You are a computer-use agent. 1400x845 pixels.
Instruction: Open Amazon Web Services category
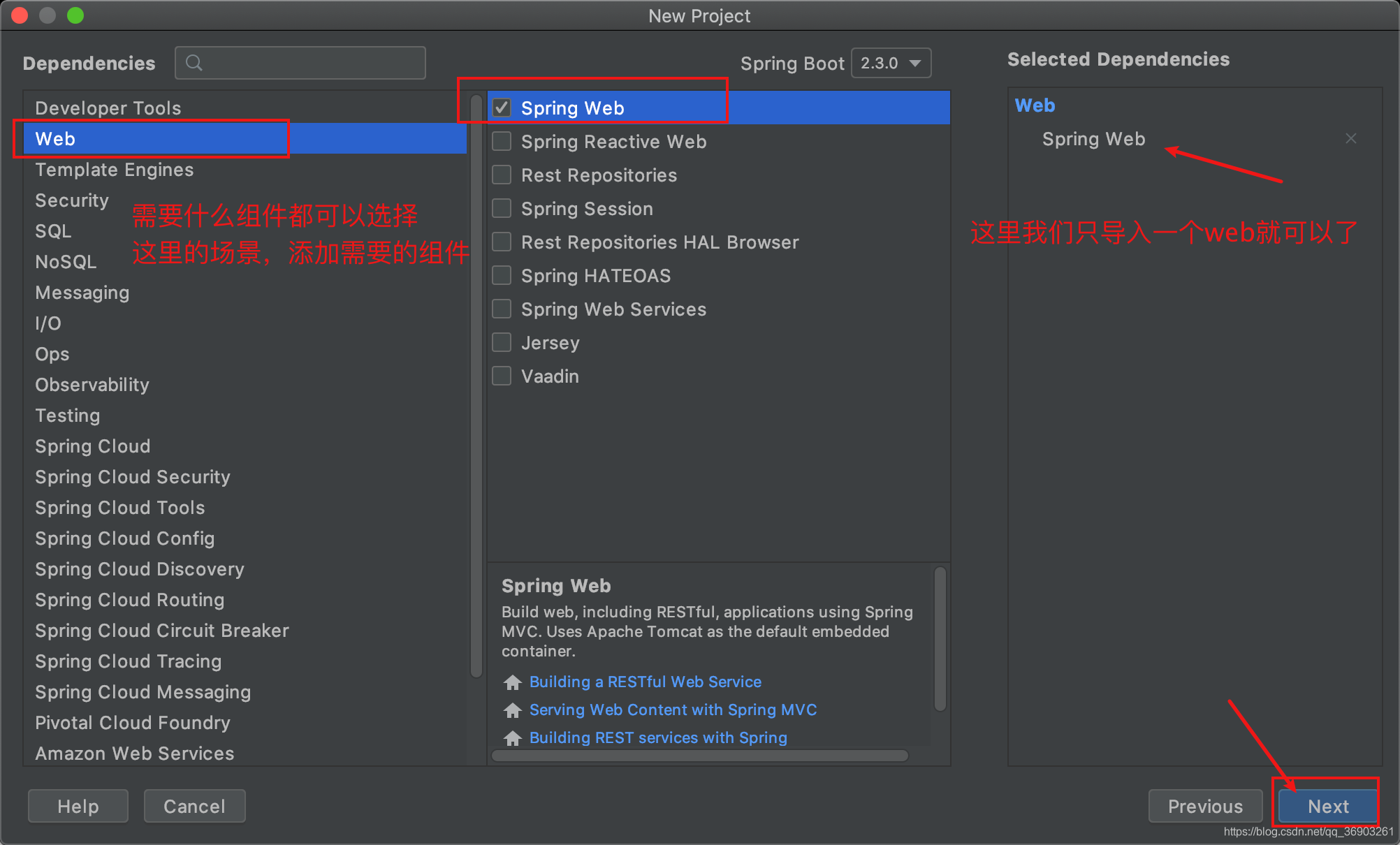coord(245,753)
